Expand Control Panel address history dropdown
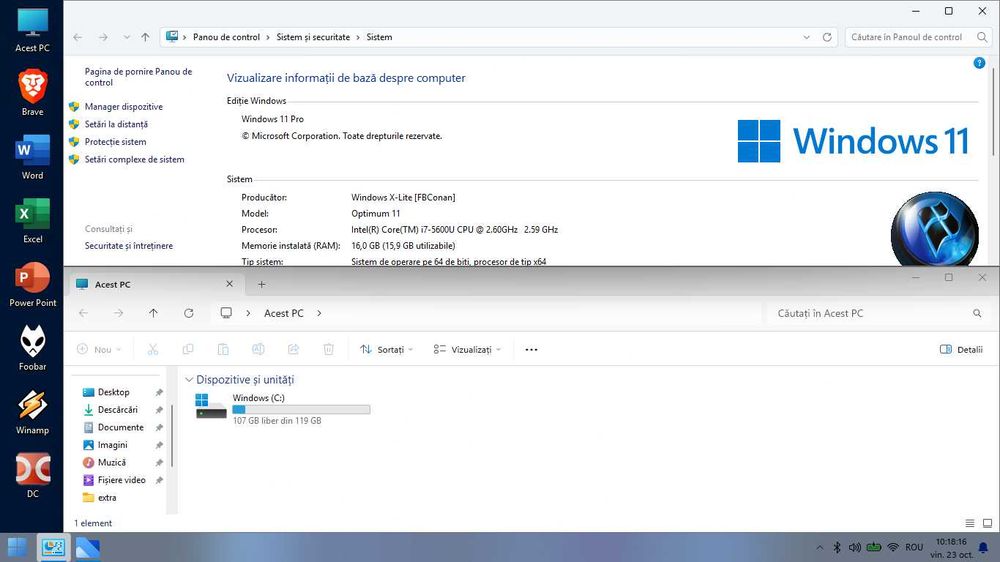The height and width of the screenshot is (562, 1000). pos(807,37)
